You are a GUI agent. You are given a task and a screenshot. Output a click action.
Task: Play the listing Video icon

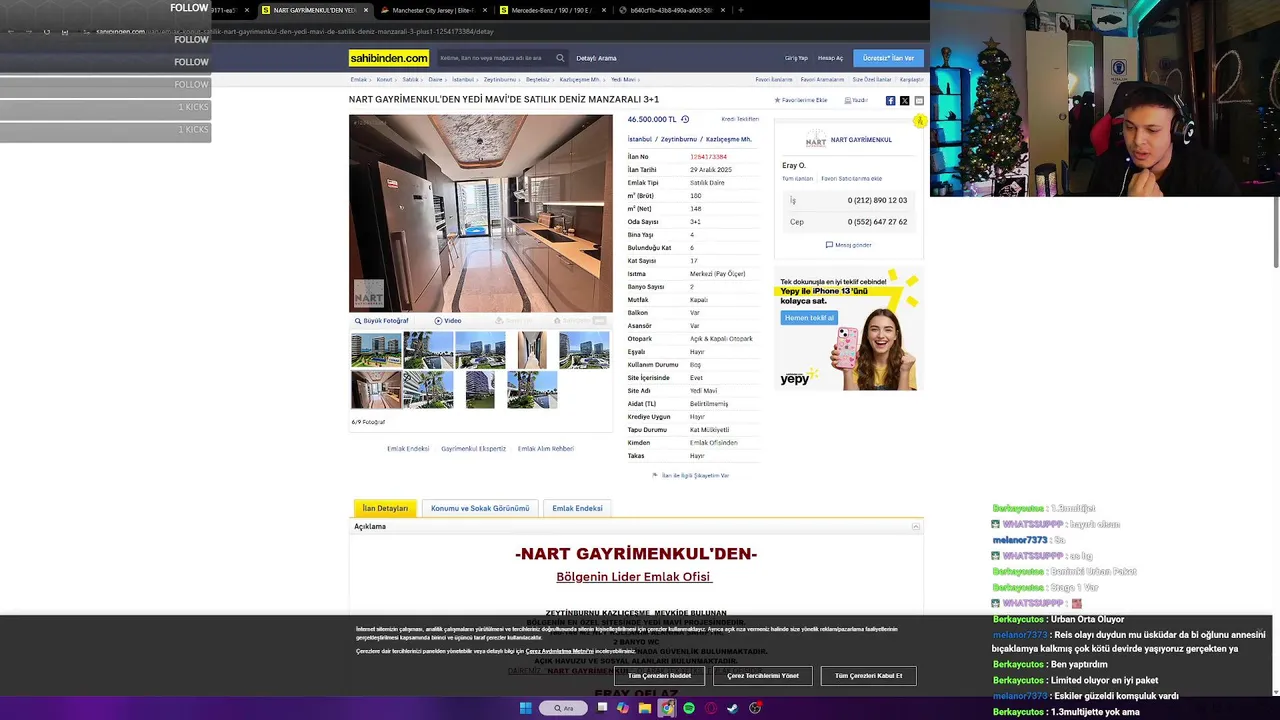[x=438, y=321]
